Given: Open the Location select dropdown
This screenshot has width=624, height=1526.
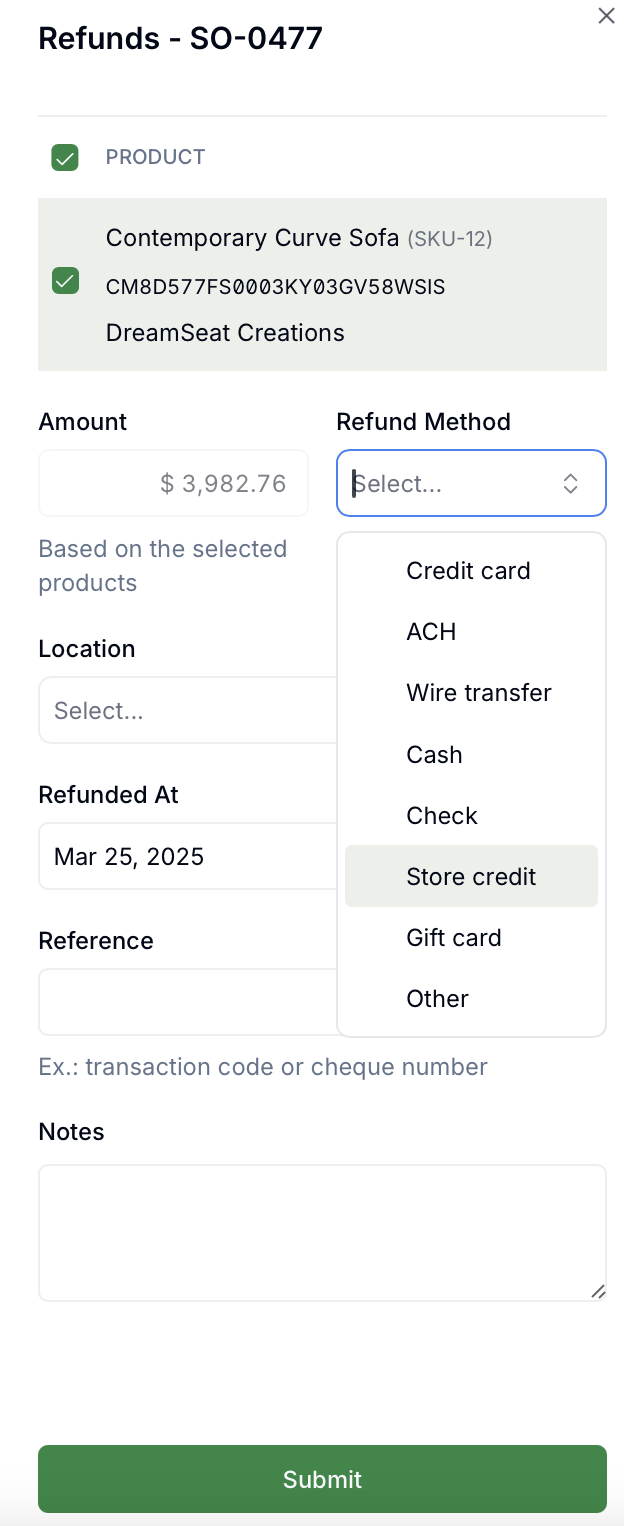Looking at the screenshot, I should click(187, 711).
